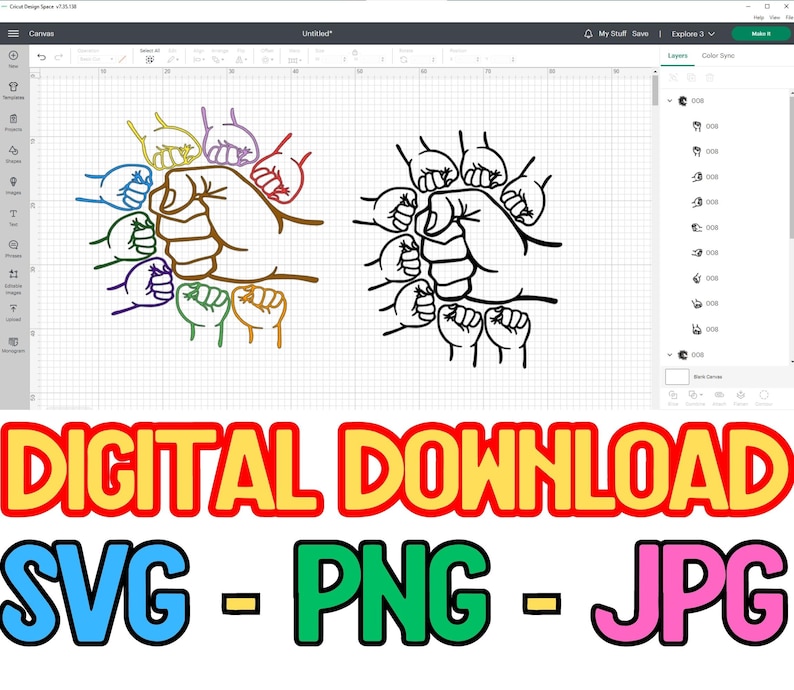The image size is (794, 690).
Task: Click the notifications bell icon
Action: pos(588,34)
